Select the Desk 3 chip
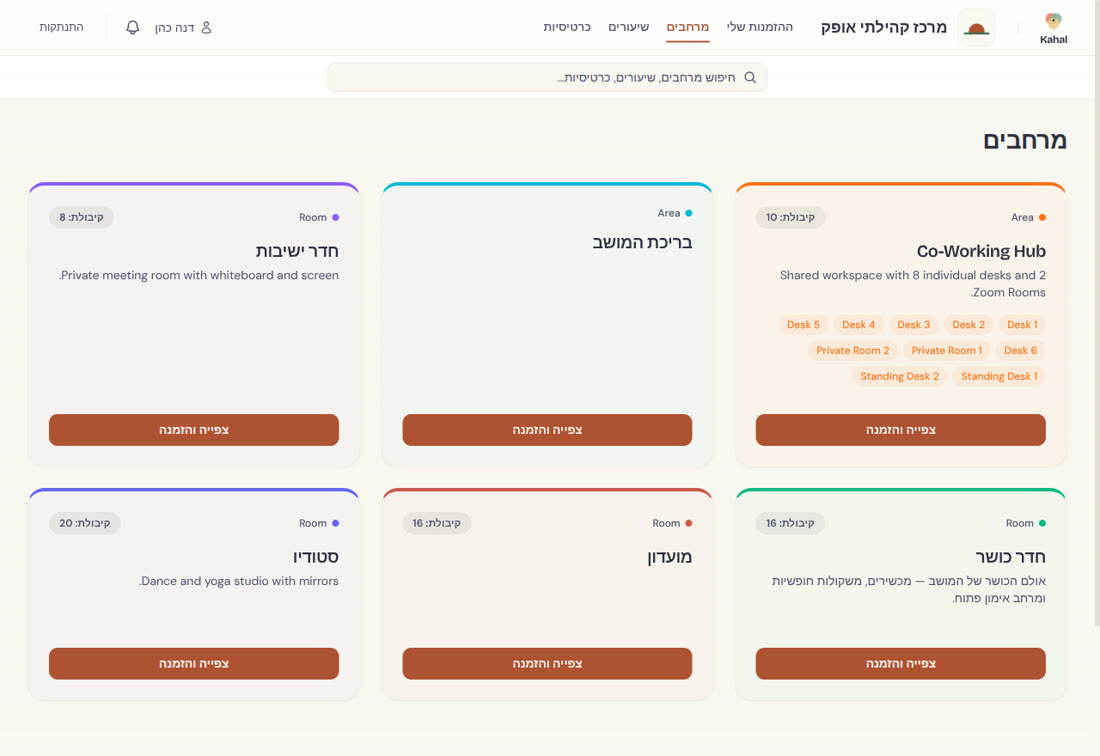Image resolution: width=1100 pixels, height=756 pixels. (x=913, y=325)
